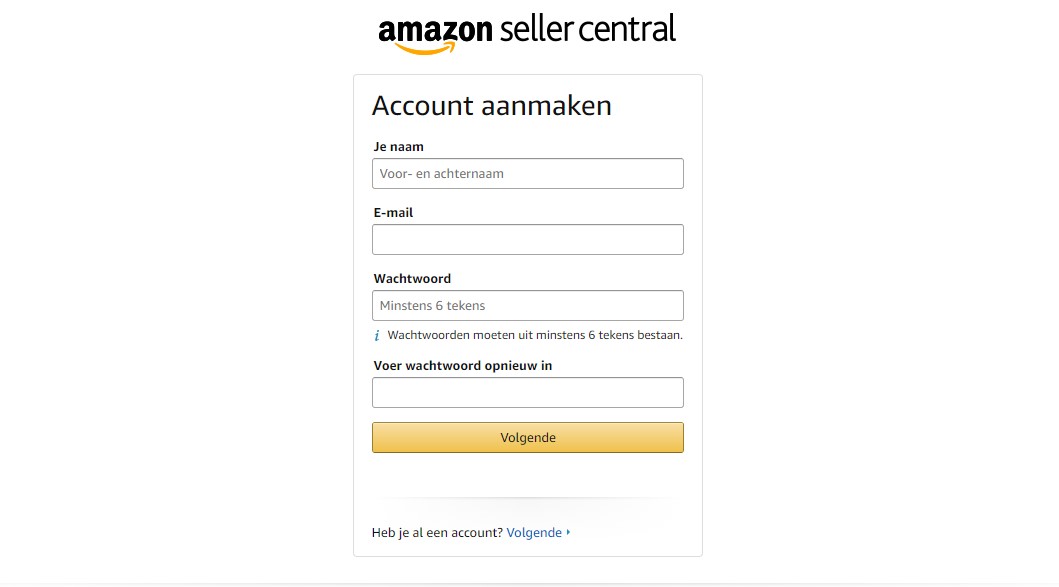Click the Account aanmaken heading
The height and width of the screenshot is (587, 1059).
(x=491, y=105)
